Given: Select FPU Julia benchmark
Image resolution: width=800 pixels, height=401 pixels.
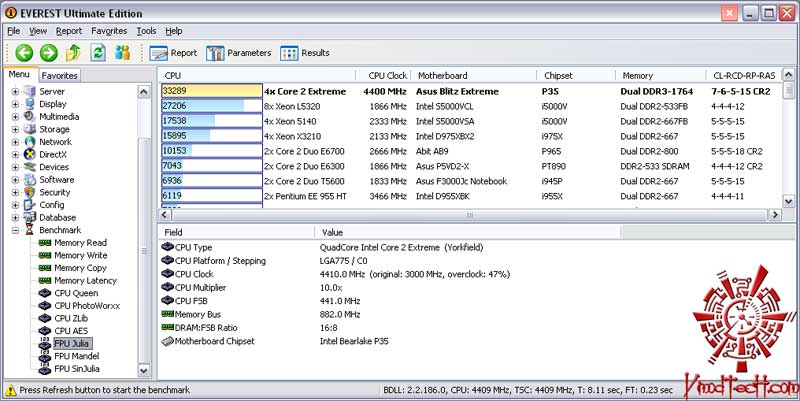Looking at the screenshot, I should point(71,343).
